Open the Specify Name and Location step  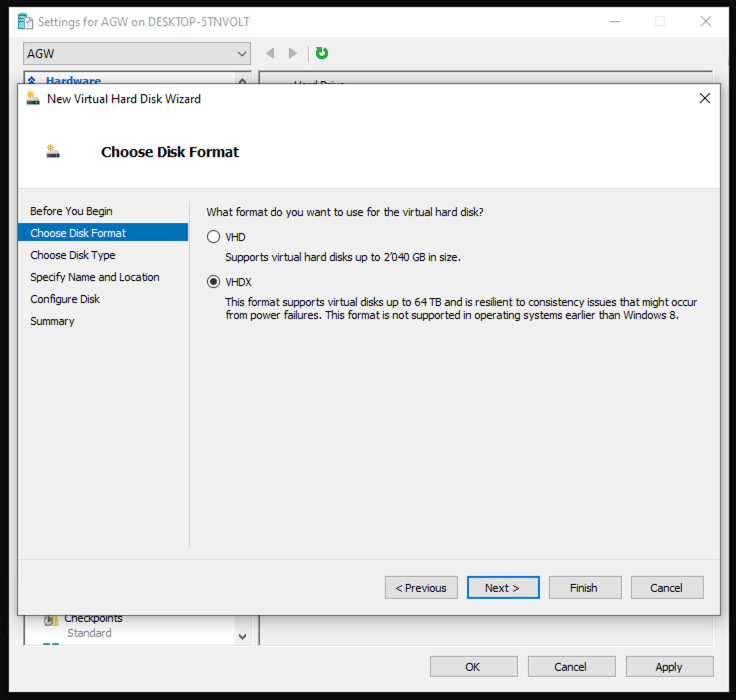(95, 277)
